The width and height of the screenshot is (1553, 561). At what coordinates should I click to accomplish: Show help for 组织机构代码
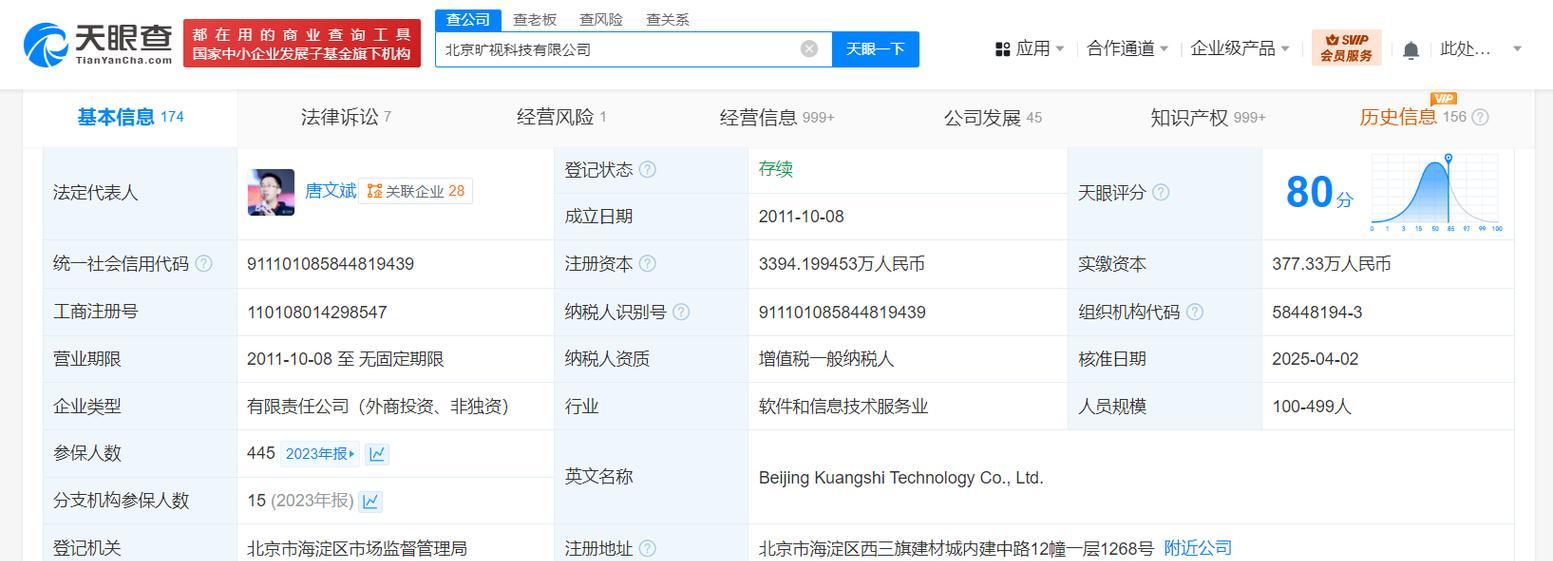click(1195, 312)
